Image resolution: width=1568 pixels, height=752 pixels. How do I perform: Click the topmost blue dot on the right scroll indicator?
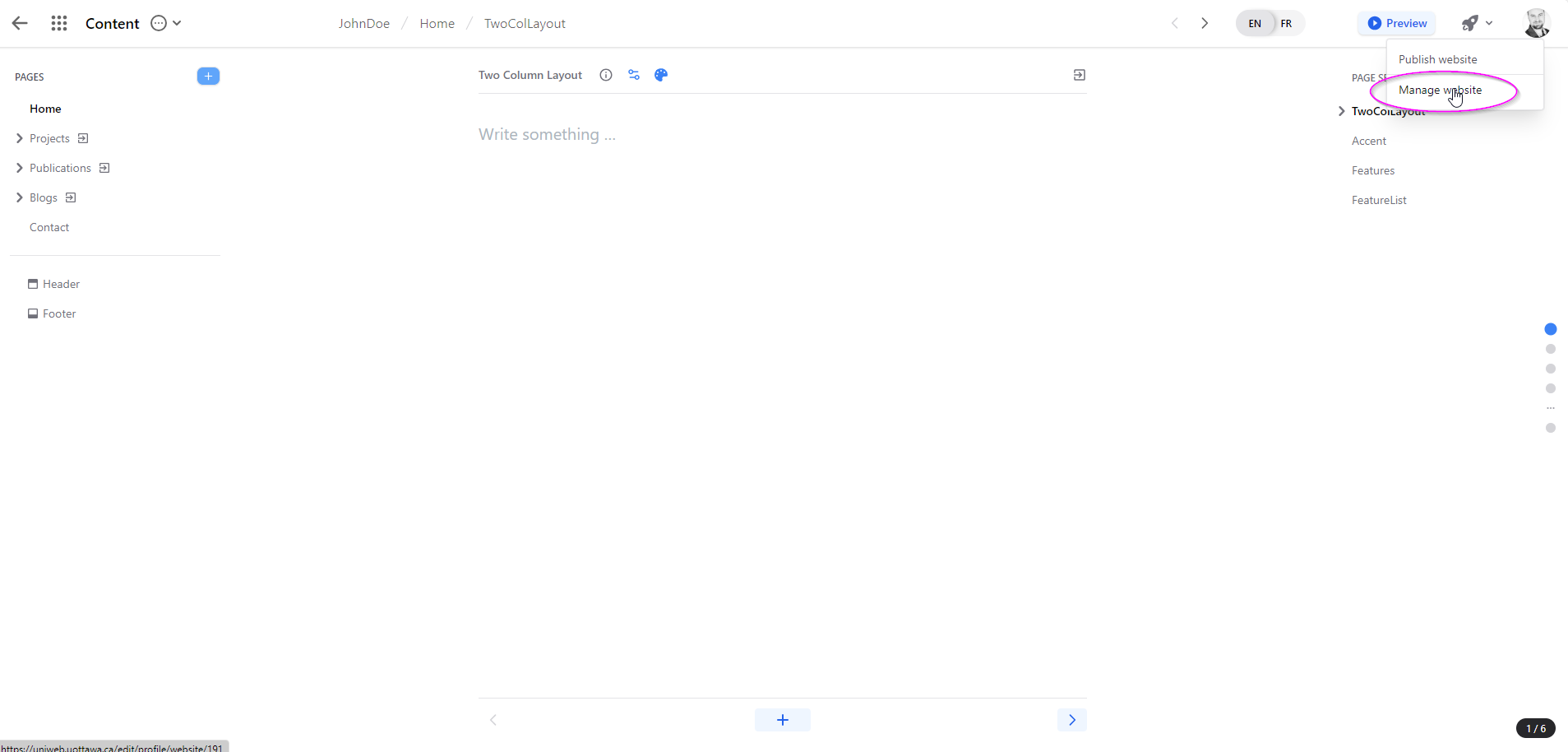(x=1551, y=328)
